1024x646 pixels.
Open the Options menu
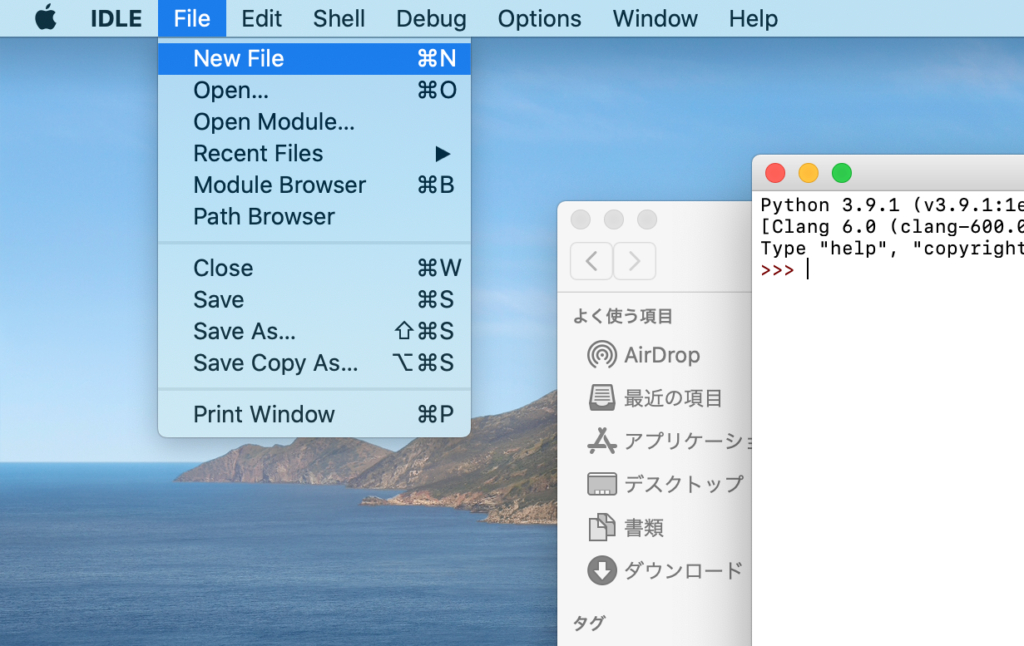[539, 18]
